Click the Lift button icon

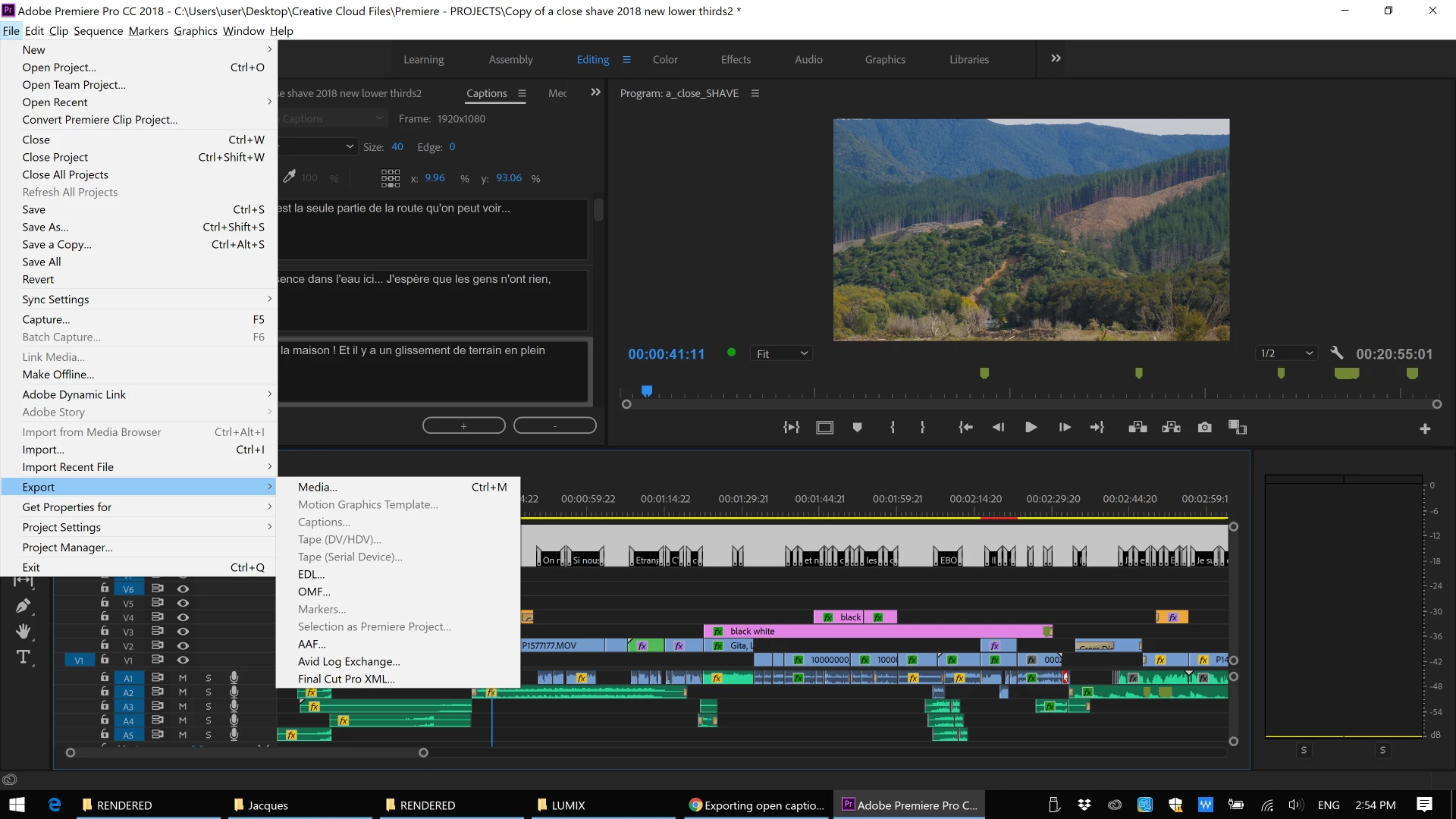[x=1137, y=428]
